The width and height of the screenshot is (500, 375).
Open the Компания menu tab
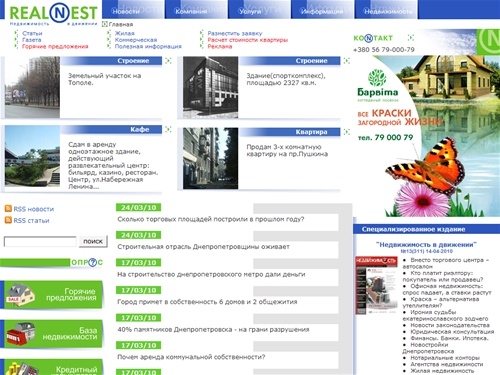197,9
